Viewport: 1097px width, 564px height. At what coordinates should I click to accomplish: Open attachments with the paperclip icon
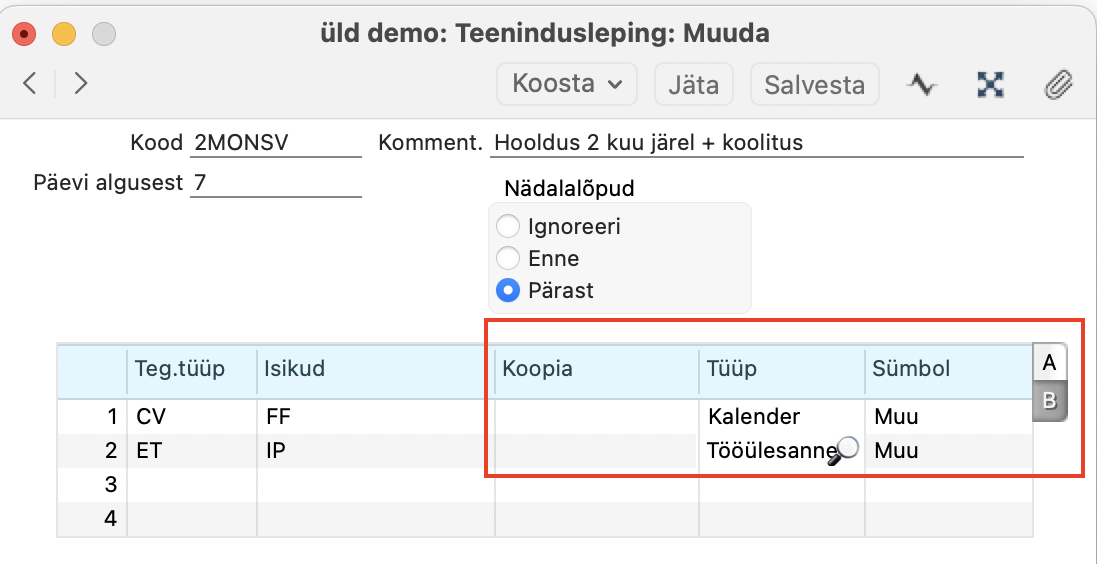1059,85
